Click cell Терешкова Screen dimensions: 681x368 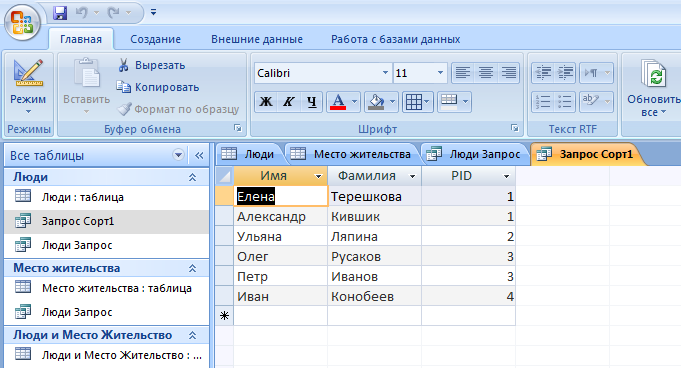pyautogui.click(x=374, y=196)
